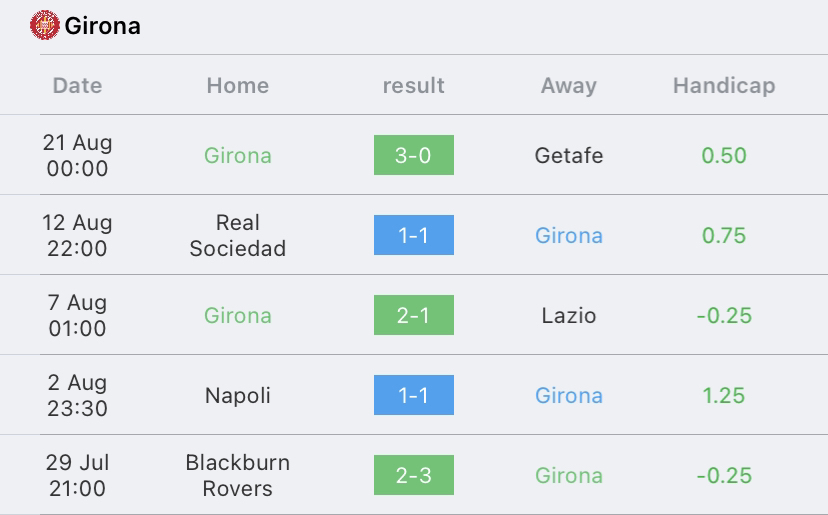Click the Getafe away team name
828x515 pixels.
pyautogui.click(x=569, y=155)
